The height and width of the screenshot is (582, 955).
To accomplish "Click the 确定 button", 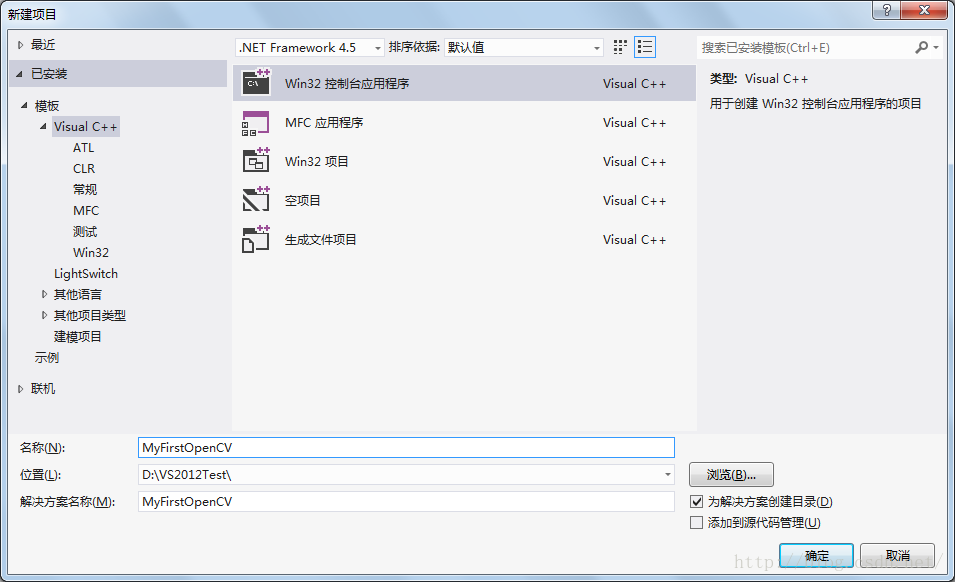I will [x=816, y=556].
